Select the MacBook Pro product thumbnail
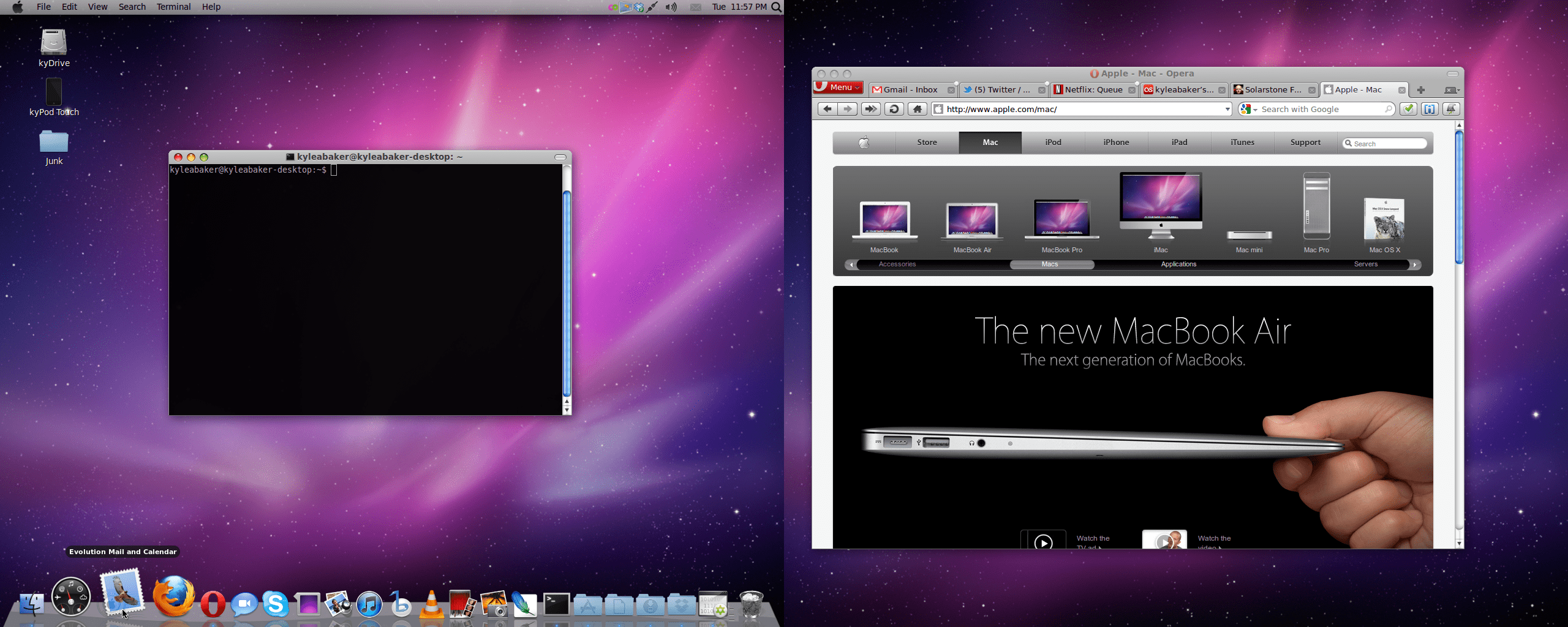1568x627 pixels. coord(1061,226)
